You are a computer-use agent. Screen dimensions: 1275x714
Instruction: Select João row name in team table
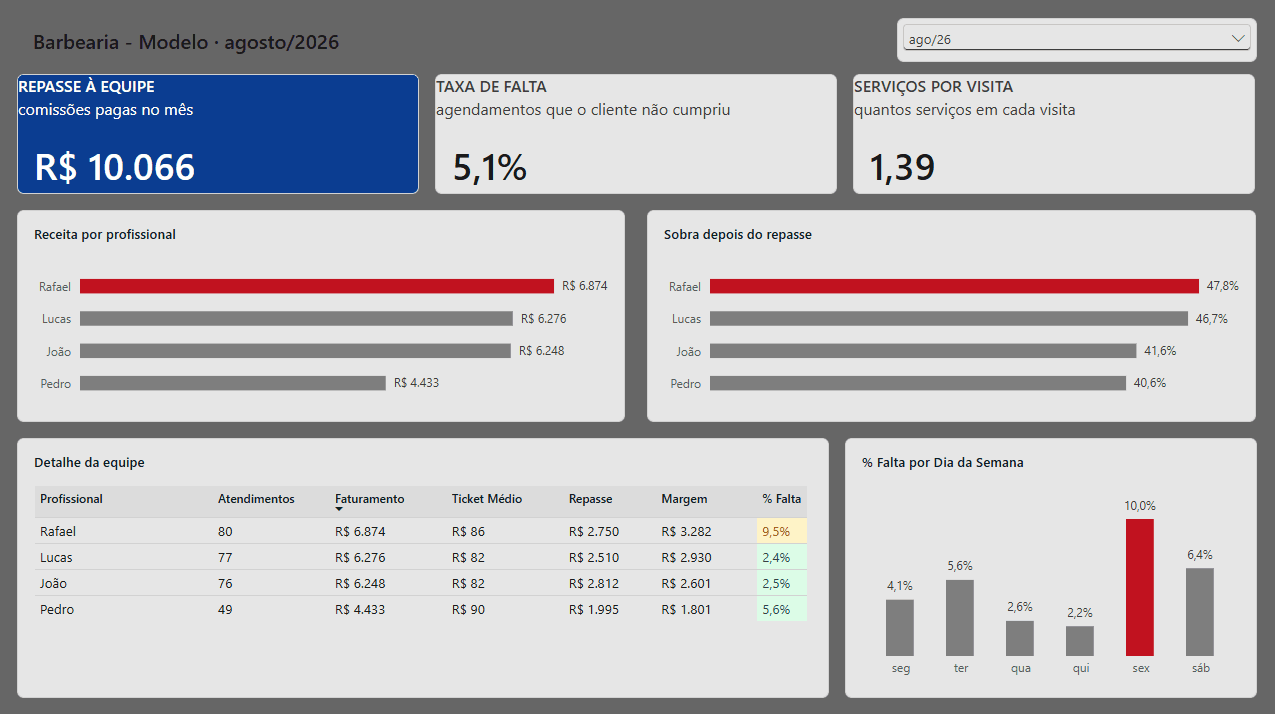[x=54, y=584]
